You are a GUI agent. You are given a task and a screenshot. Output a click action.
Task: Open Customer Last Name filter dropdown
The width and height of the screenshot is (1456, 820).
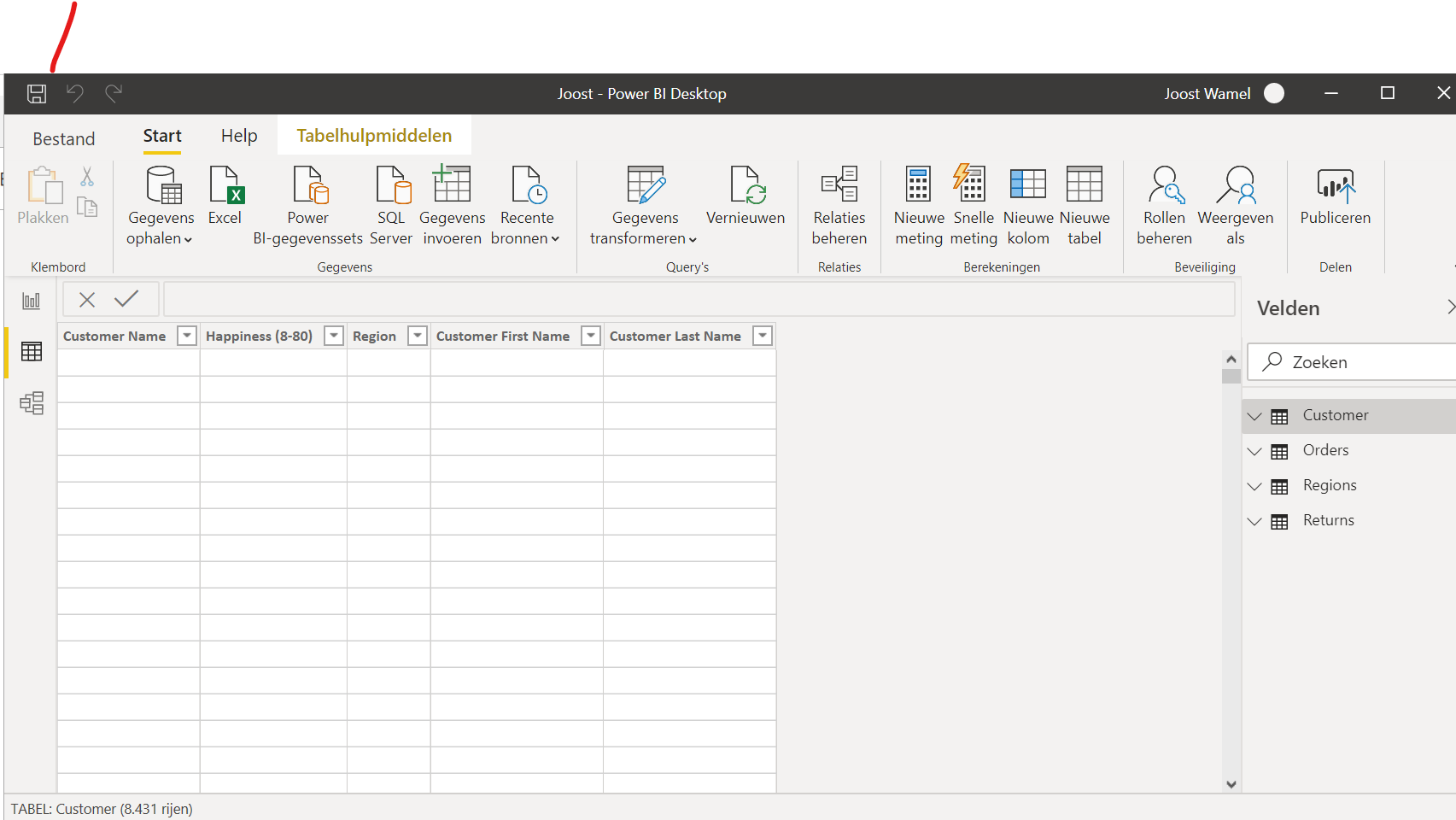pos(763,336)
